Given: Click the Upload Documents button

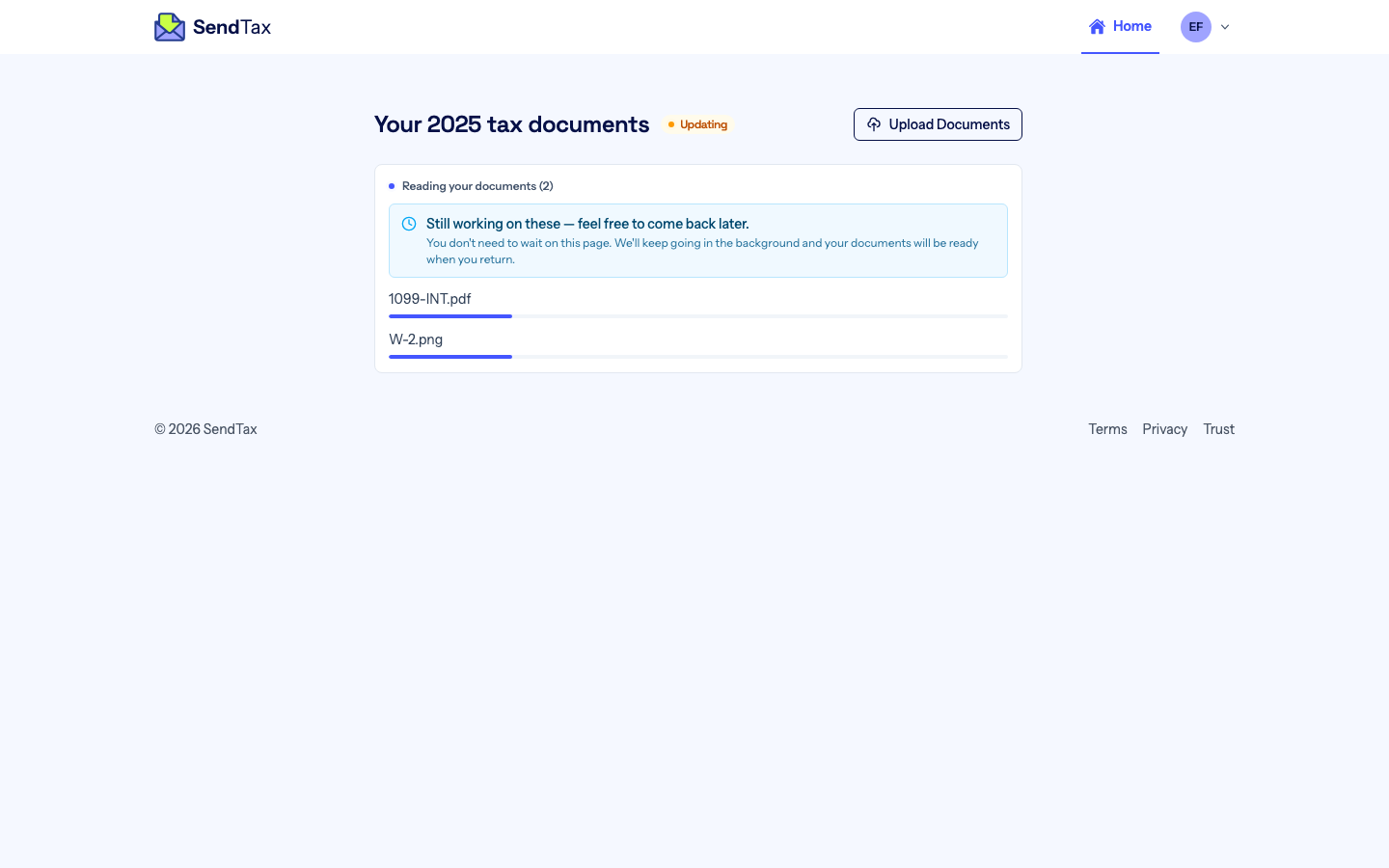Looking at the screenshot, I should (x=938, y=124).
